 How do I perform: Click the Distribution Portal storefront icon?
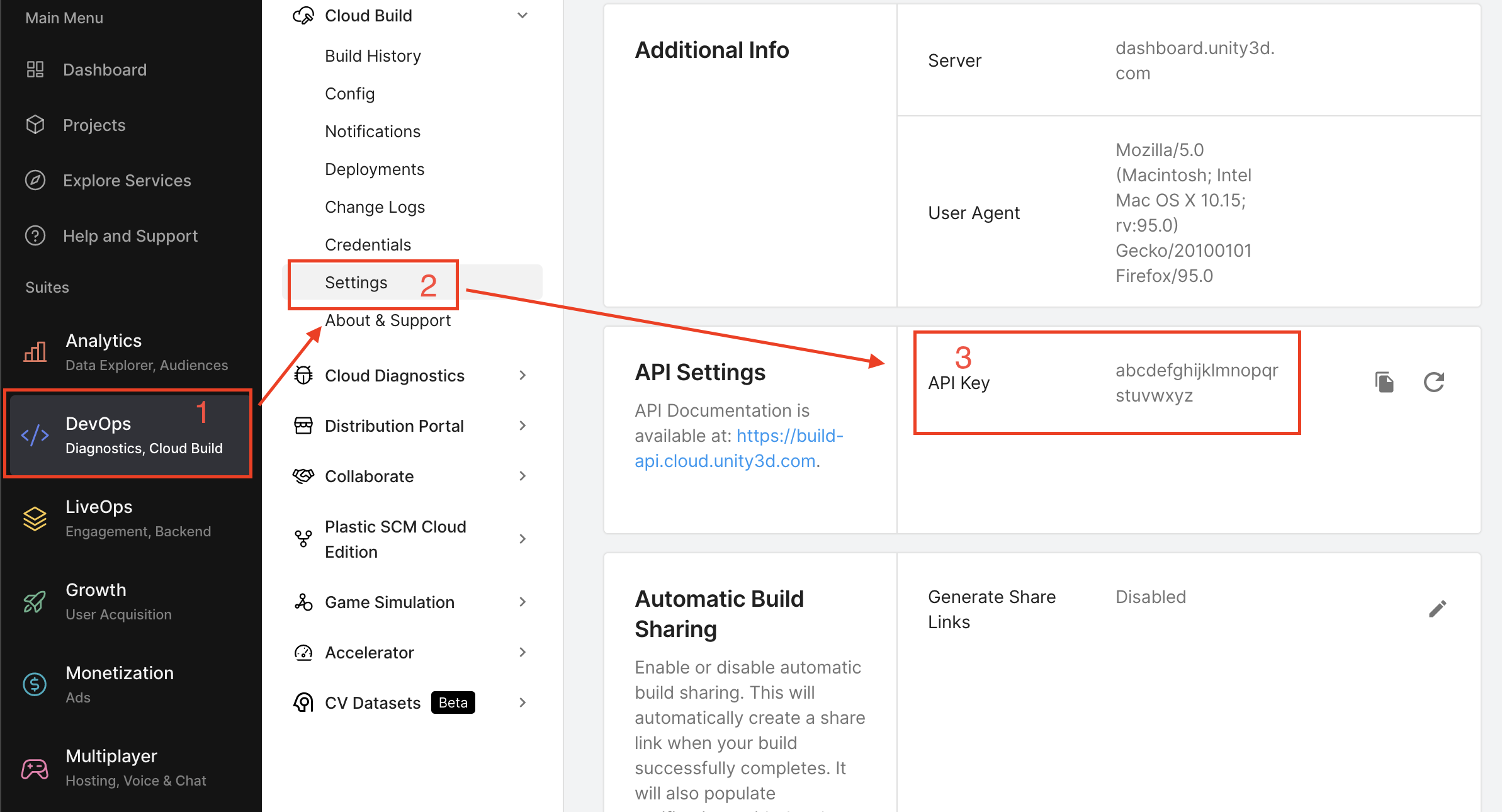(303, 426)
